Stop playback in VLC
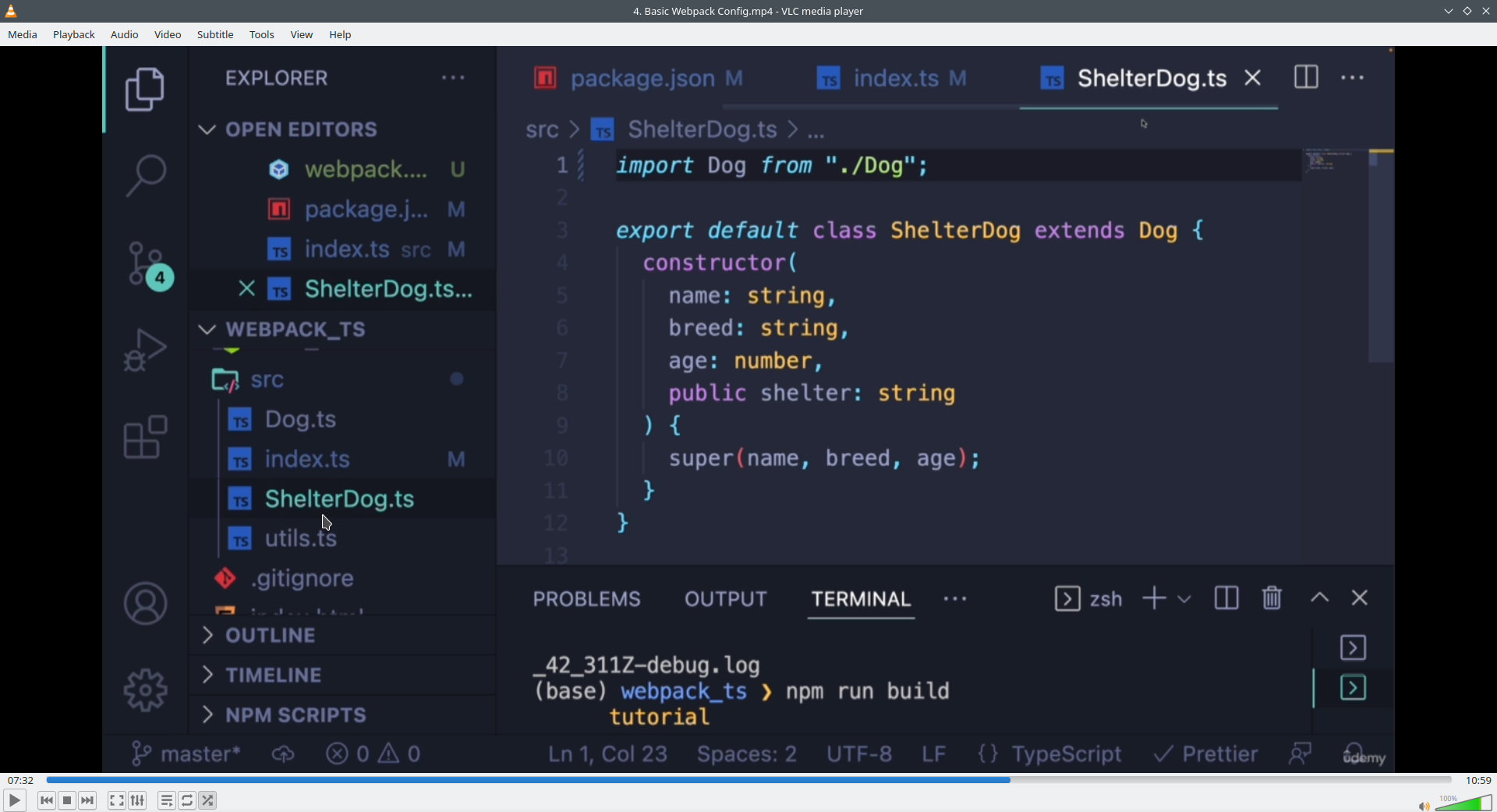This screenshot has width=1497, height=812. [x=67, y=800]
